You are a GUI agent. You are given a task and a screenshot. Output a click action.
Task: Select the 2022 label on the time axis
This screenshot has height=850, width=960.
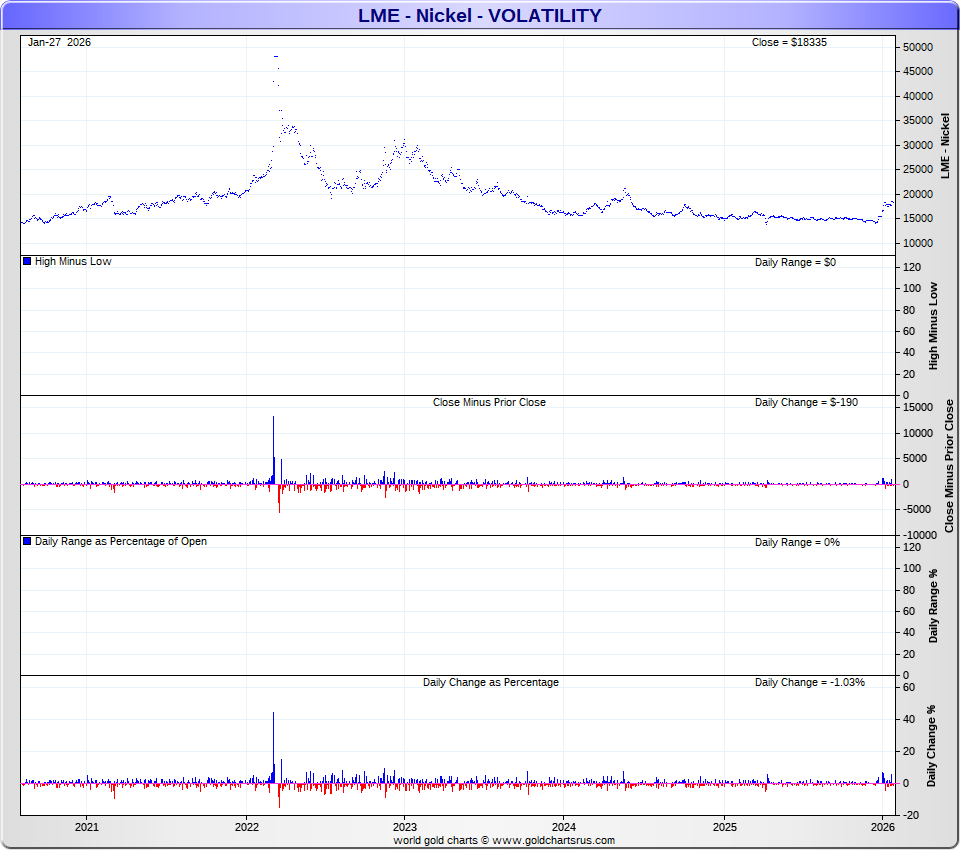click(246, 827)
